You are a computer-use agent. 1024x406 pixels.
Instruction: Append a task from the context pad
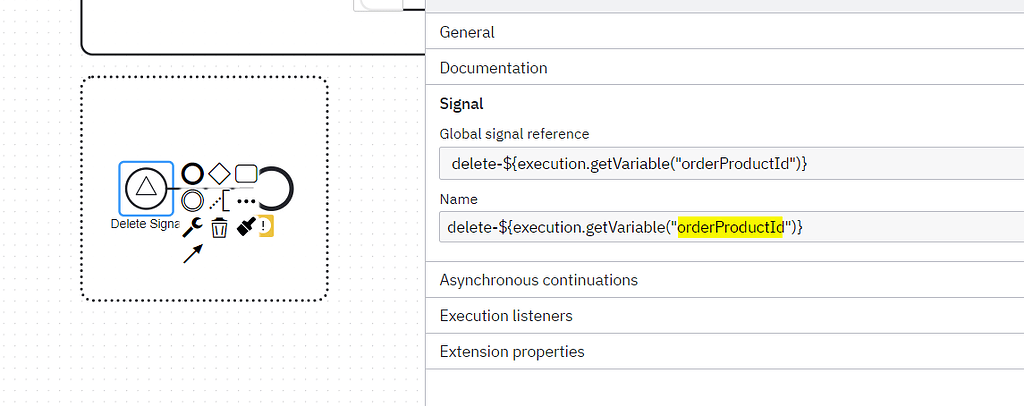click(x=246, y=174)
